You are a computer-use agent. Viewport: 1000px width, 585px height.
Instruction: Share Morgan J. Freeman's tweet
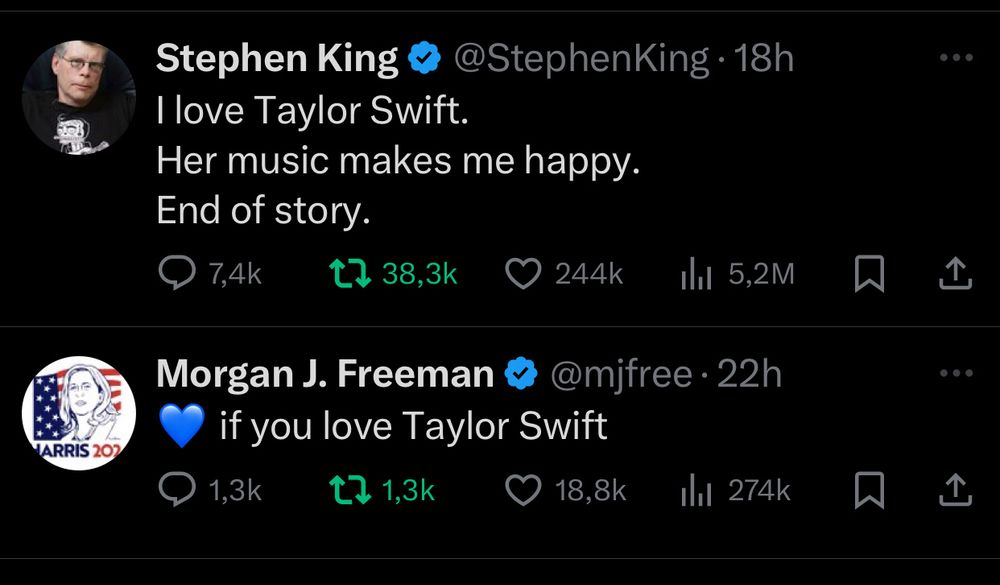click(x=956, y=489)
